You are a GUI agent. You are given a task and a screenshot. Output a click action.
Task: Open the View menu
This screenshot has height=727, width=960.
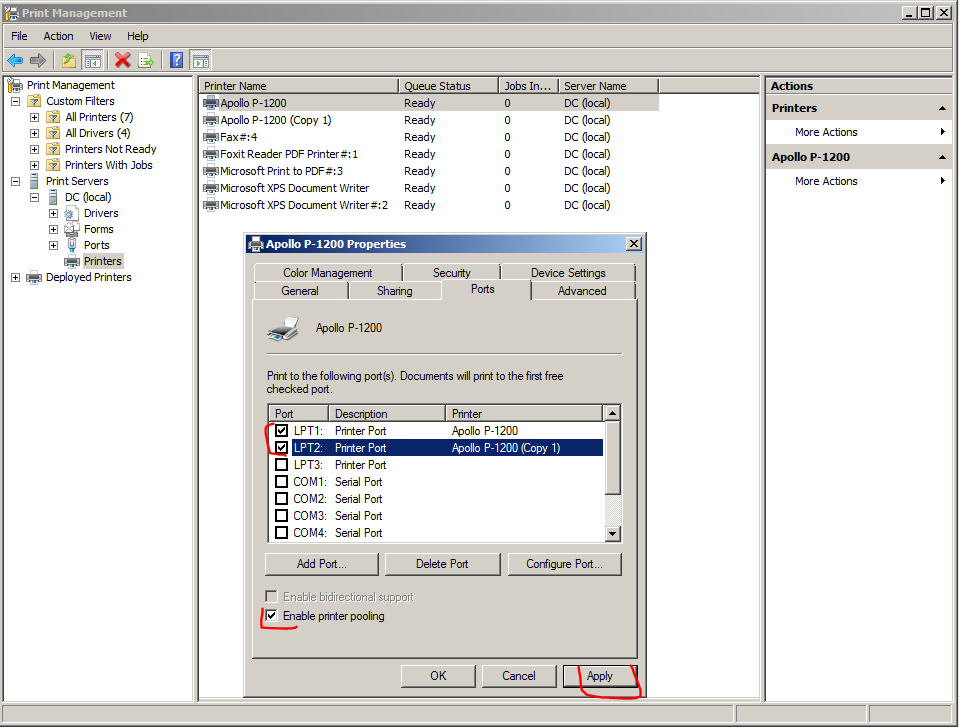100,36
